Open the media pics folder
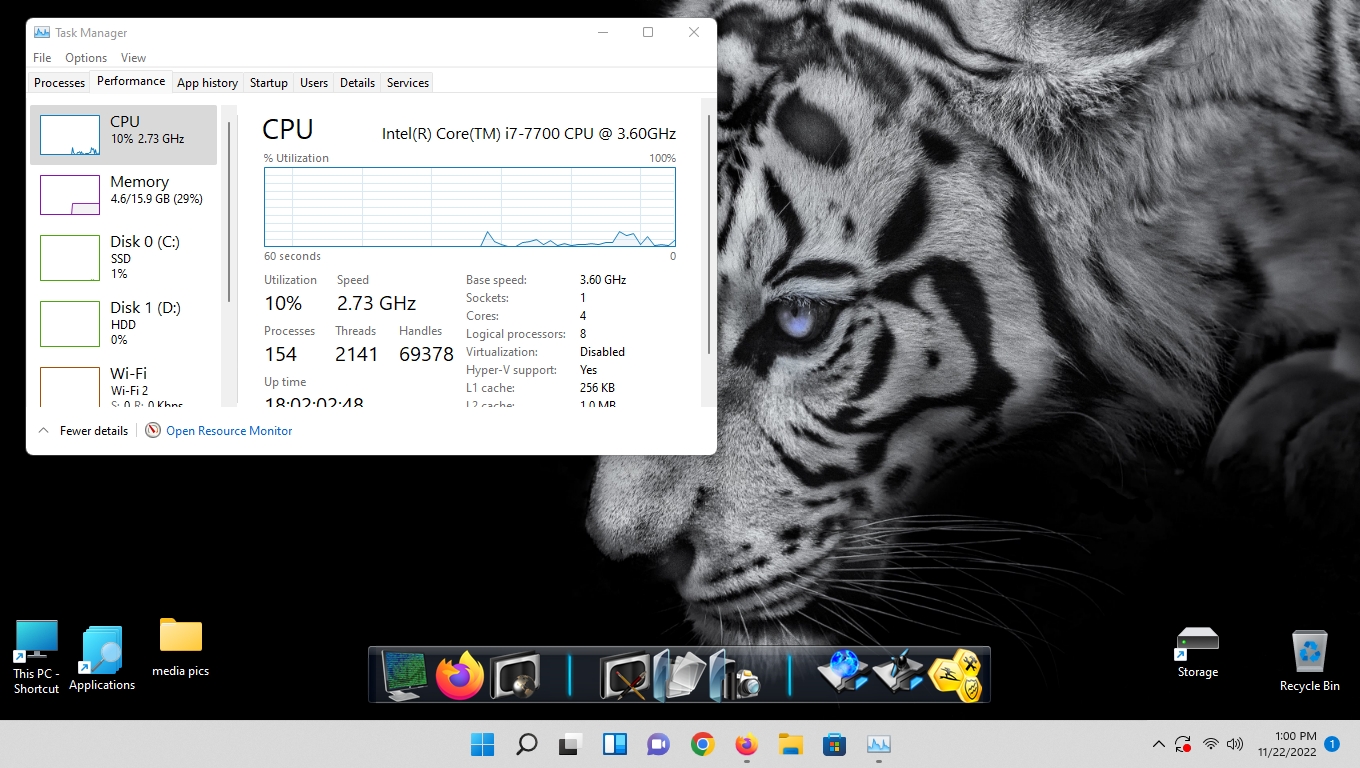Screen dimensions: 1360x768 (x=181, y=647)
